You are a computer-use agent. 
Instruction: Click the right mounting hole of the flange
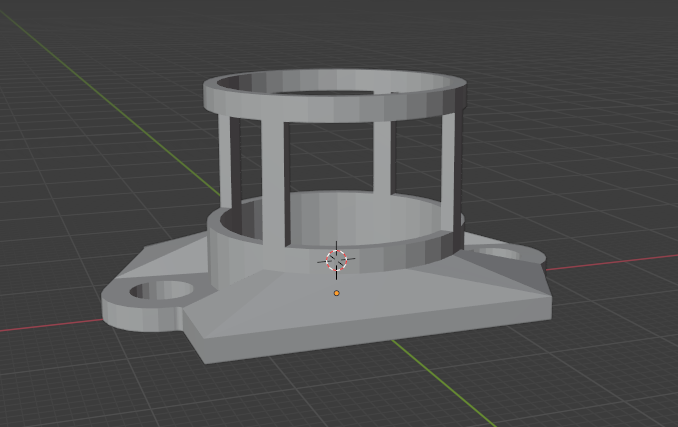[x=497, y=253]
